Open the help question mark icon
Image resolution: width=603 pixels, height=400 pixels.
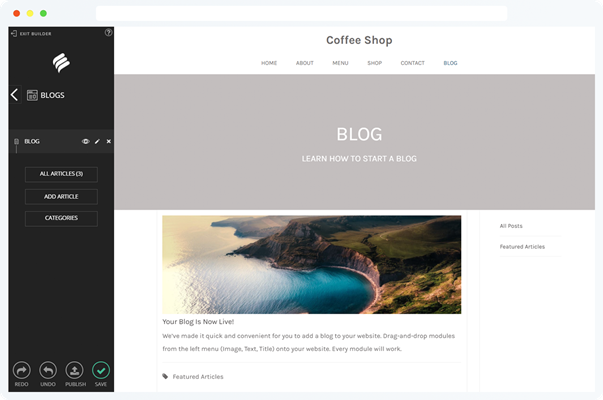coord(108,33)
